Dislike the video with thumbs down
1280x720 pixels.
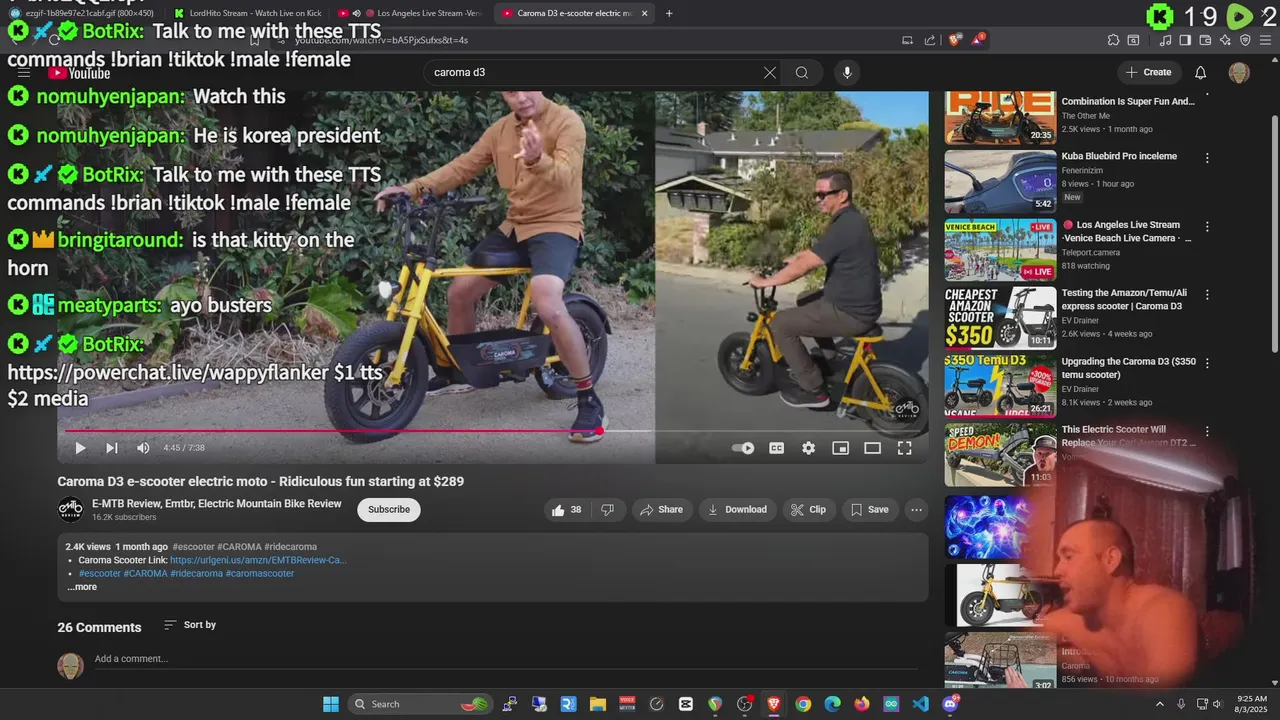[607, 510]
